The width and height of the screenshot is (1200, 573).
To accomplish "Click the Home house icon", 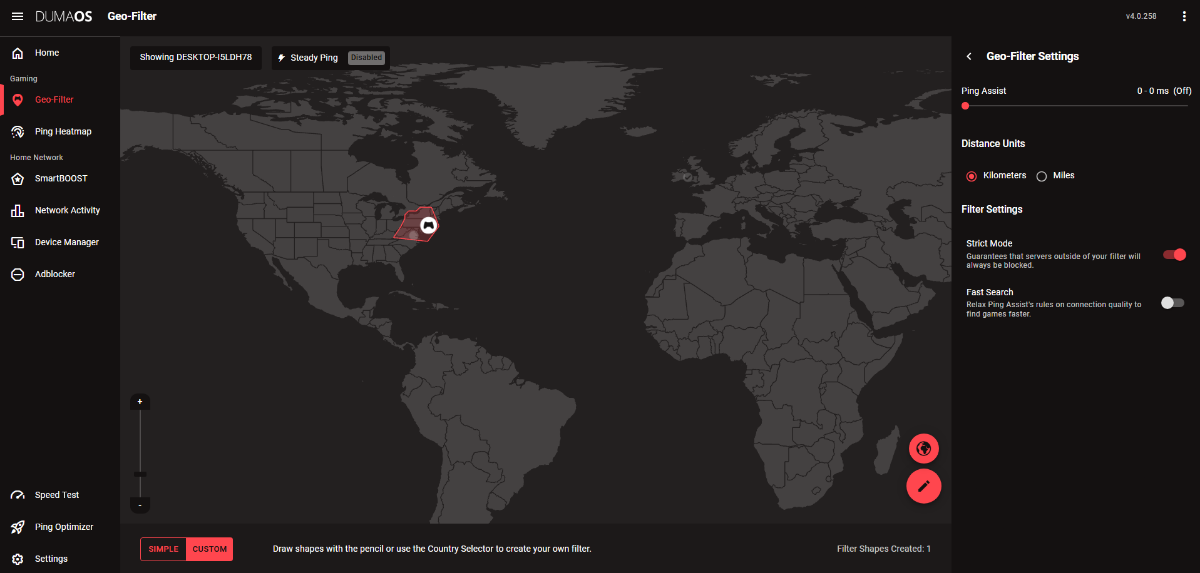I will coord(17,53).
